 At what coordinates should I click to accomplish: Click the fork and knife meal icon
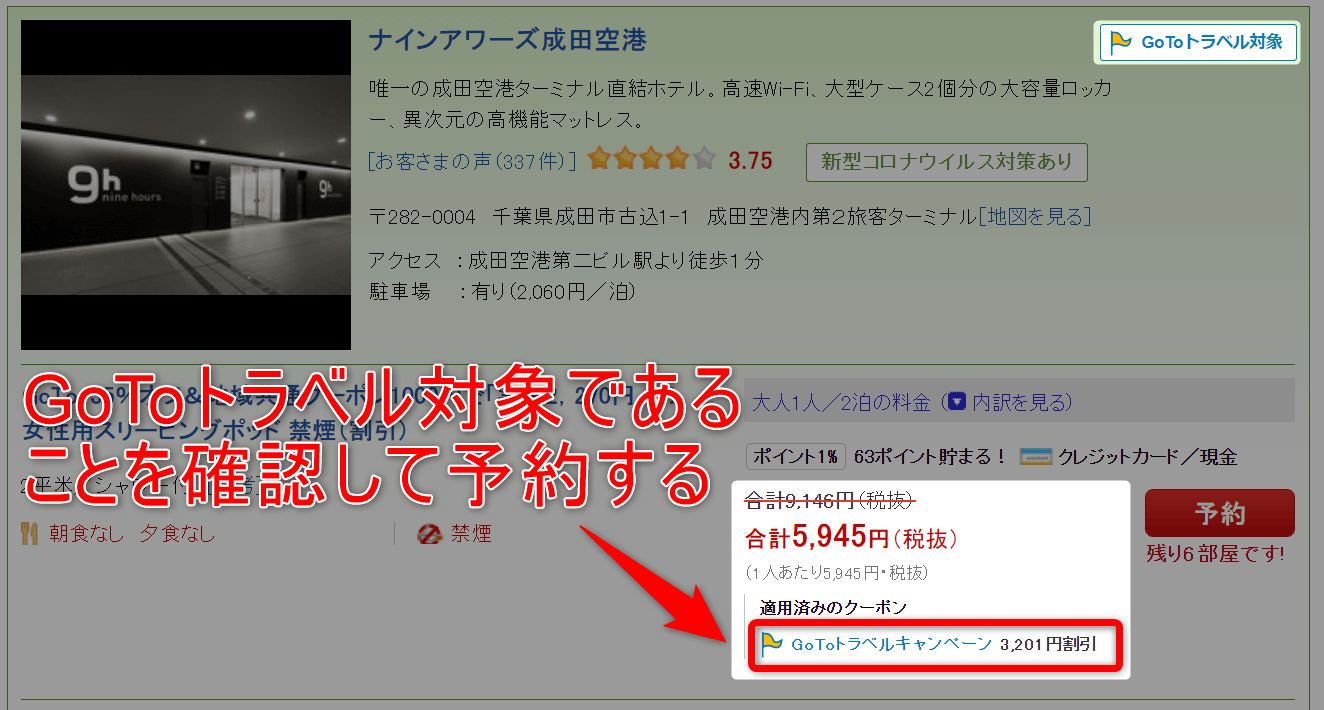coord(29,534)
